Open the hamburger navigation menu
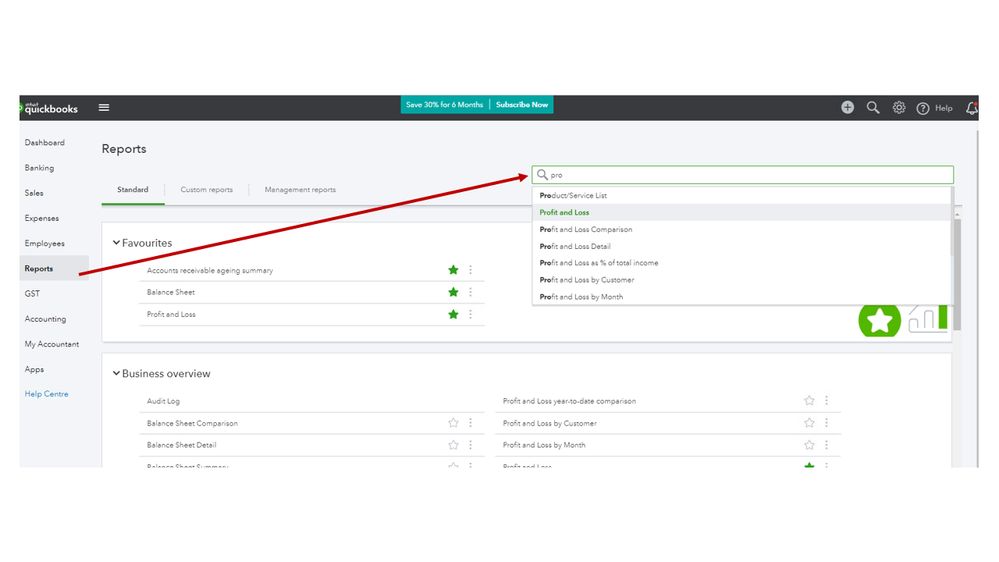 [x=104, y=108]
